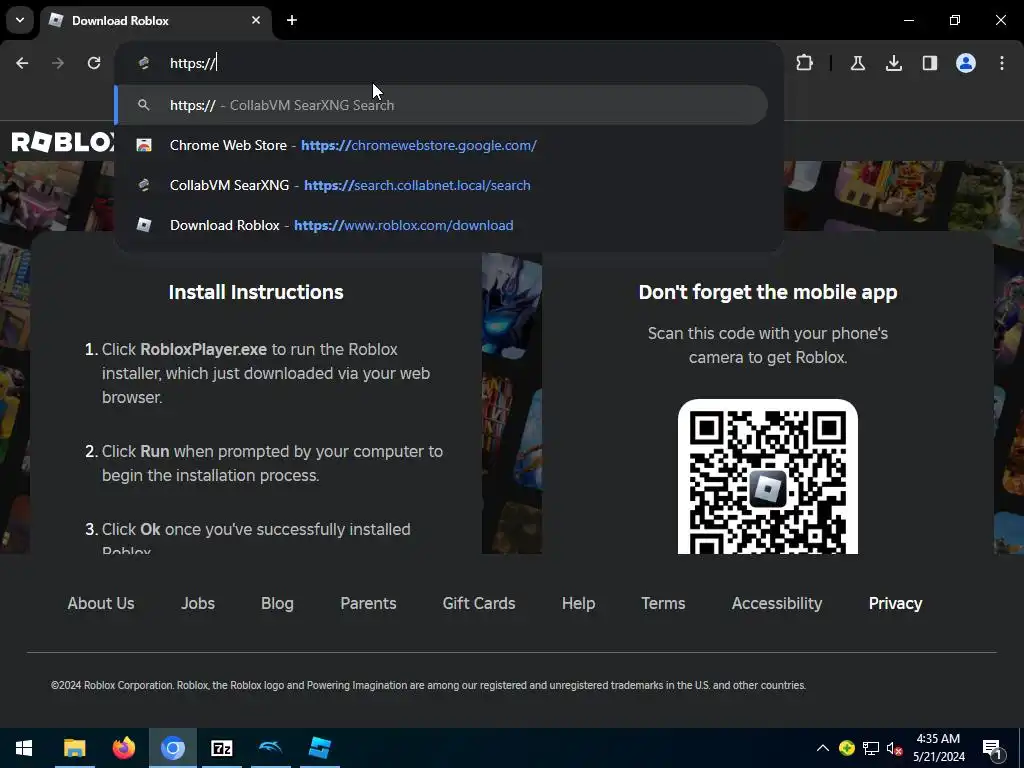Image resolution: width=1024 pixels, height=768 pixels.
Task: Toggle the side panel icon
Action: 930,63
